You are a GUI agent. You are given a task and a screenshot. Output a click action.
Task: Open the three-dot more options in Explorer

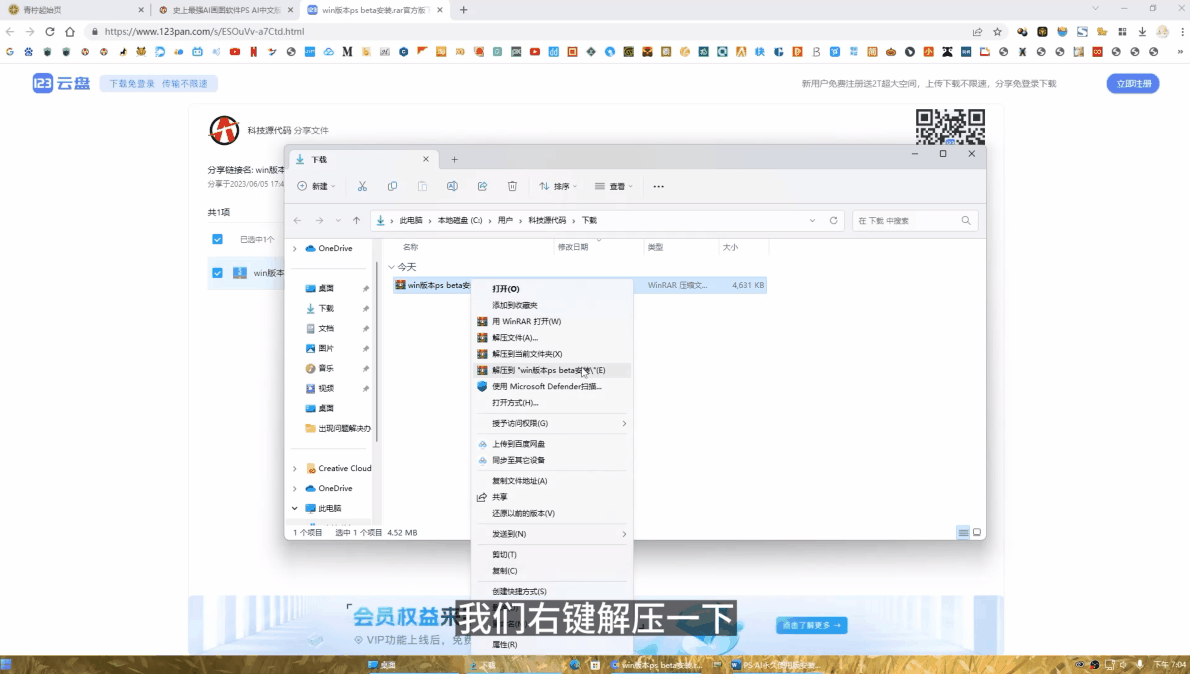pyautogui.click(x=658, y=186)
